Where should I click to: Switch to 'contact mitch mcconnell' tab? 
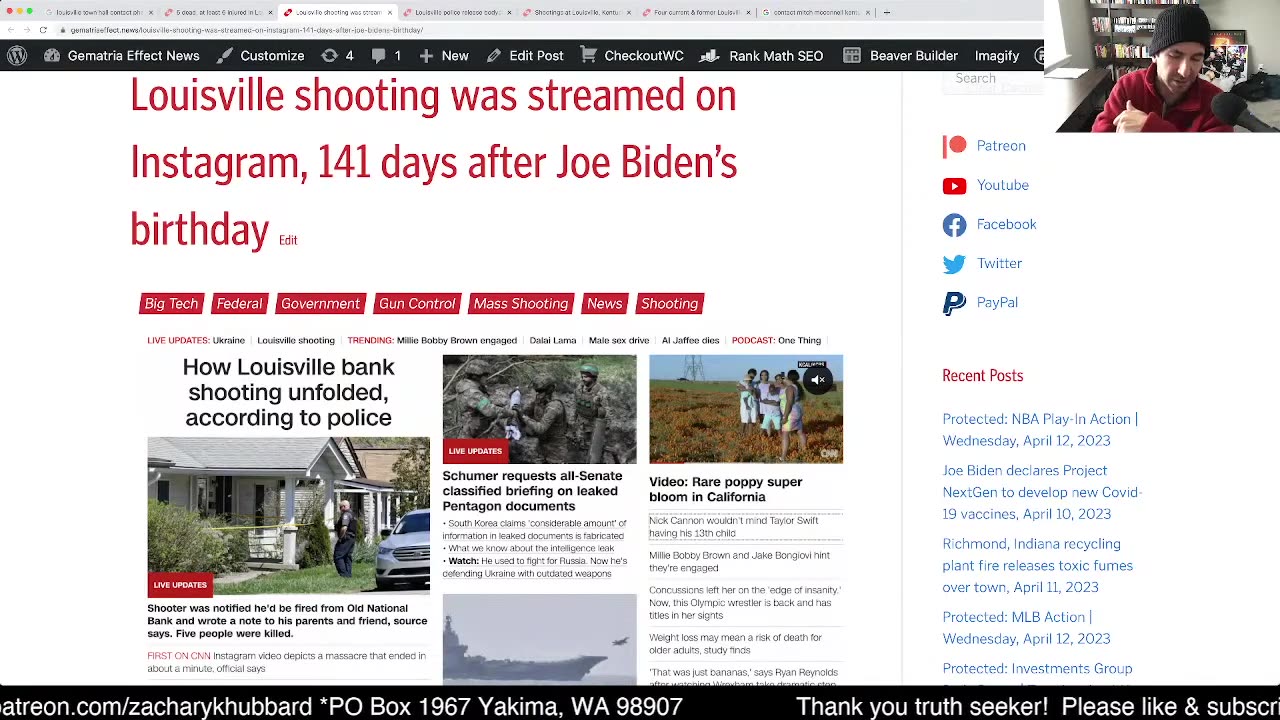(x=818, y=12)
